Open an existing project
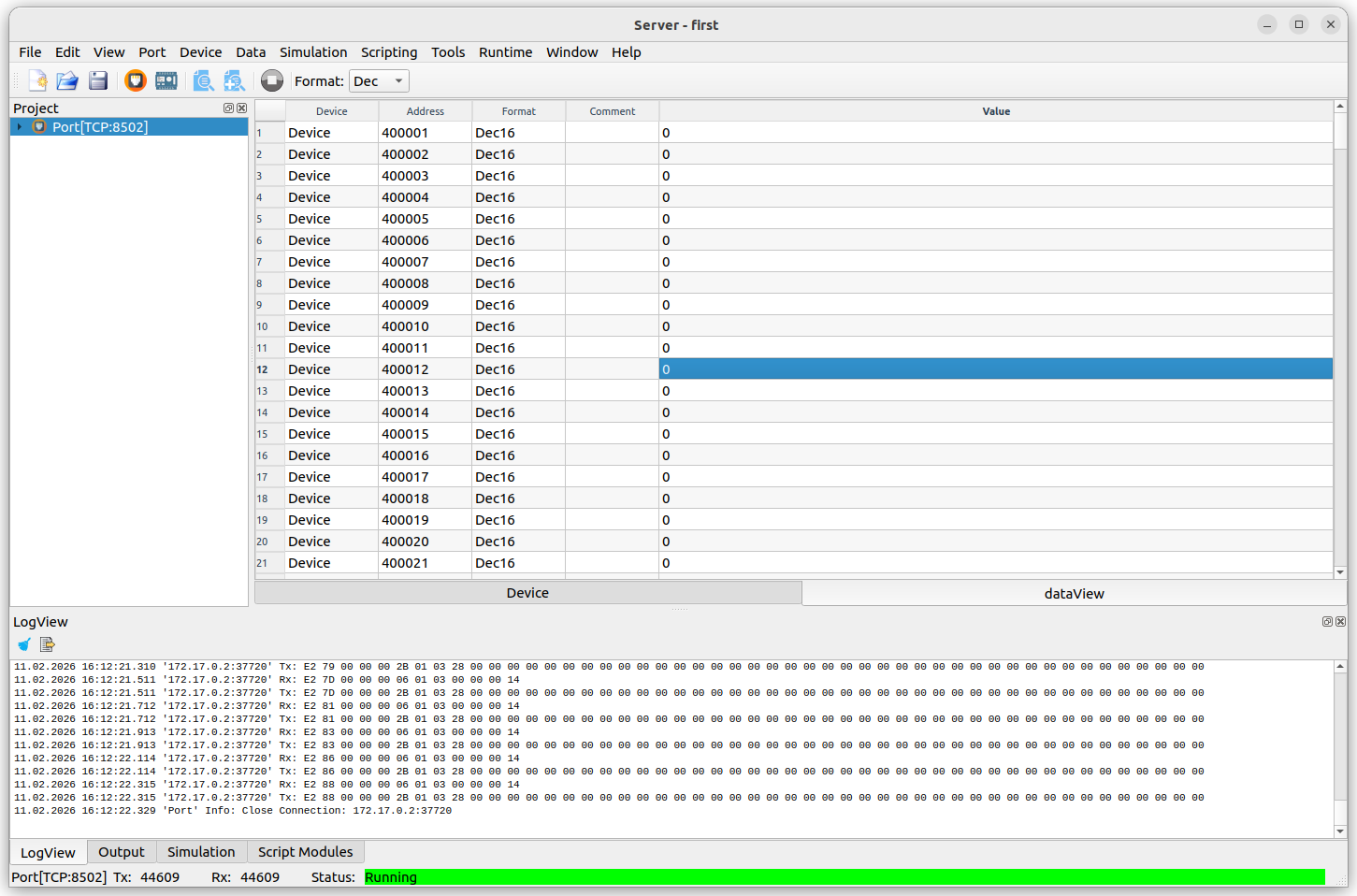The image size is (1357, 896). (x=67, y=80)
